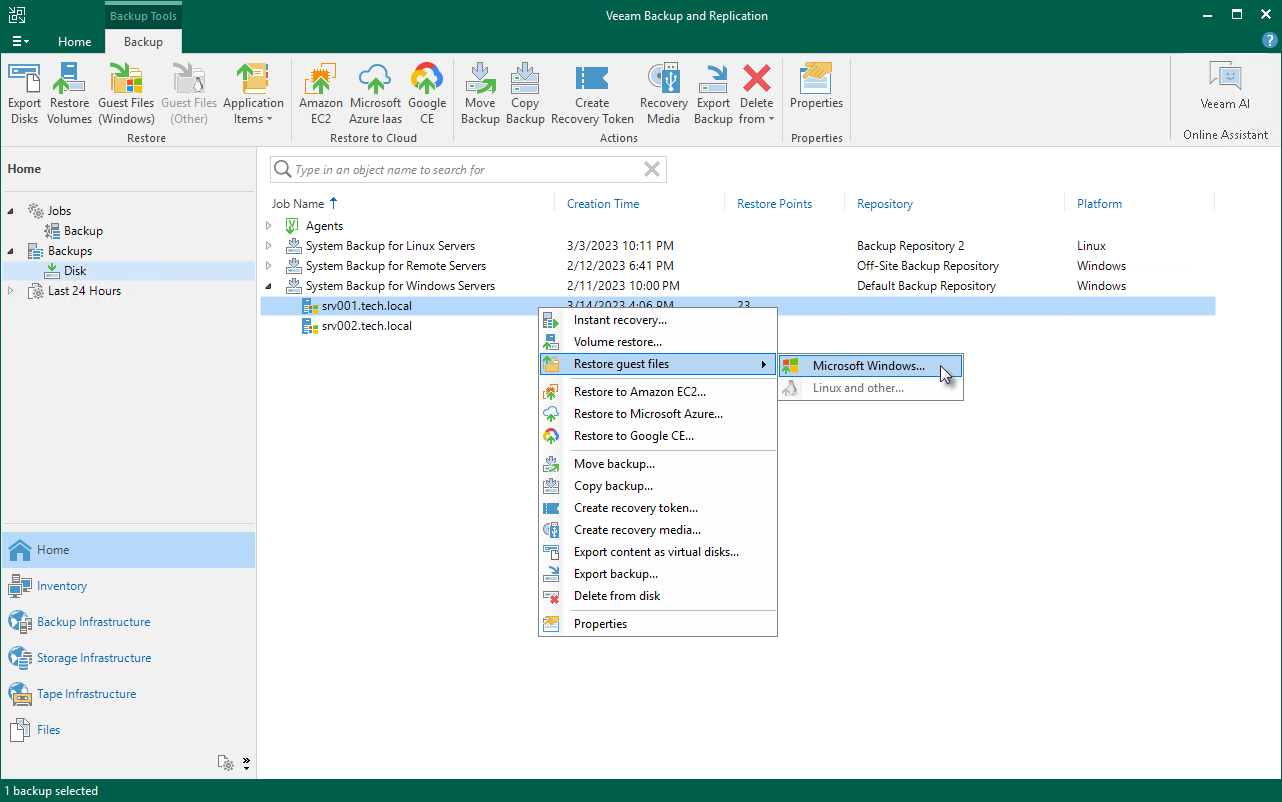Image resolution: width=1282 pixels, height=802 pixels.
Task: Open the main application menu button
Action: 20,41
